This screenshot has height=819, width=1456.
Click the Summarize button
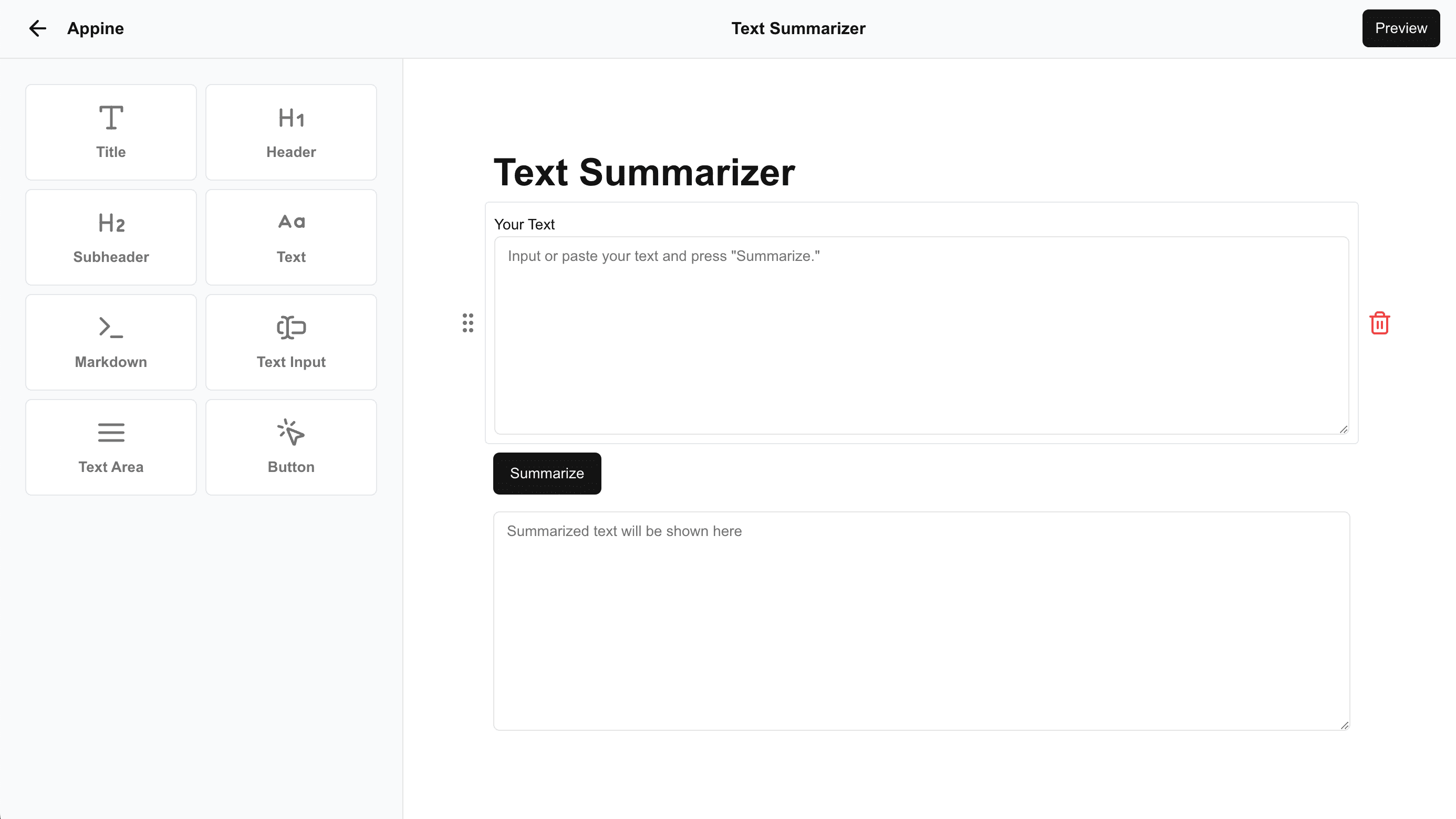tap(547, 473)
